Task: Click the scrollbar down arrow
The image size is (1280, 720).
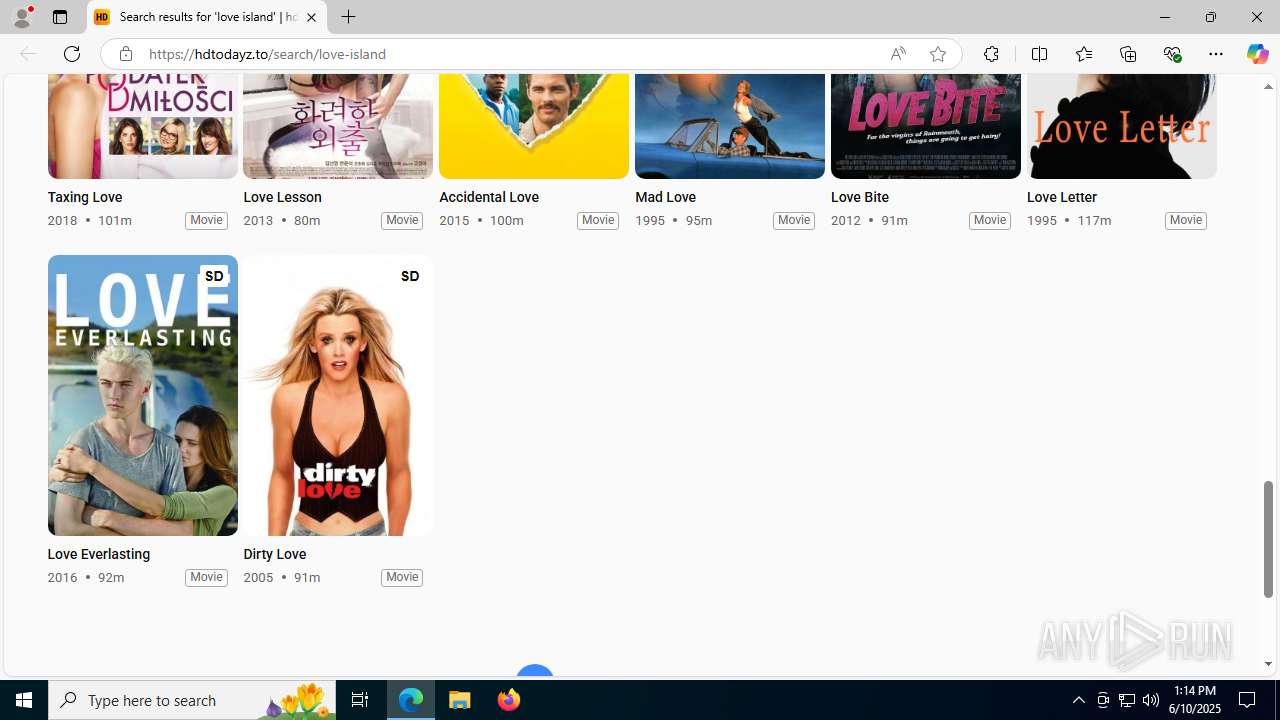Action: pyautogui.click(x=1268, y=664)
